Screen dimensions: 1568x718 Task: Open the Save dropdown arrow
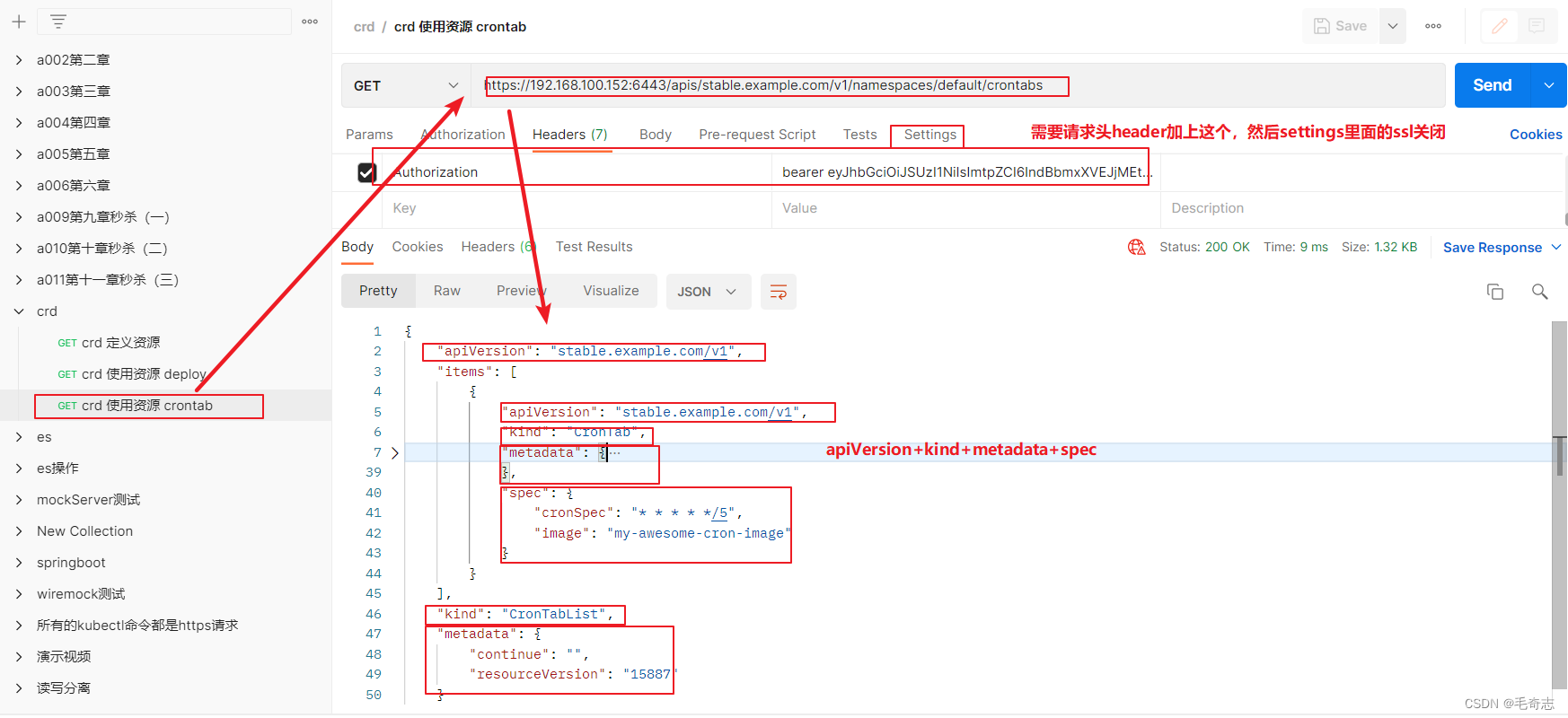[x=1392, y=26]
